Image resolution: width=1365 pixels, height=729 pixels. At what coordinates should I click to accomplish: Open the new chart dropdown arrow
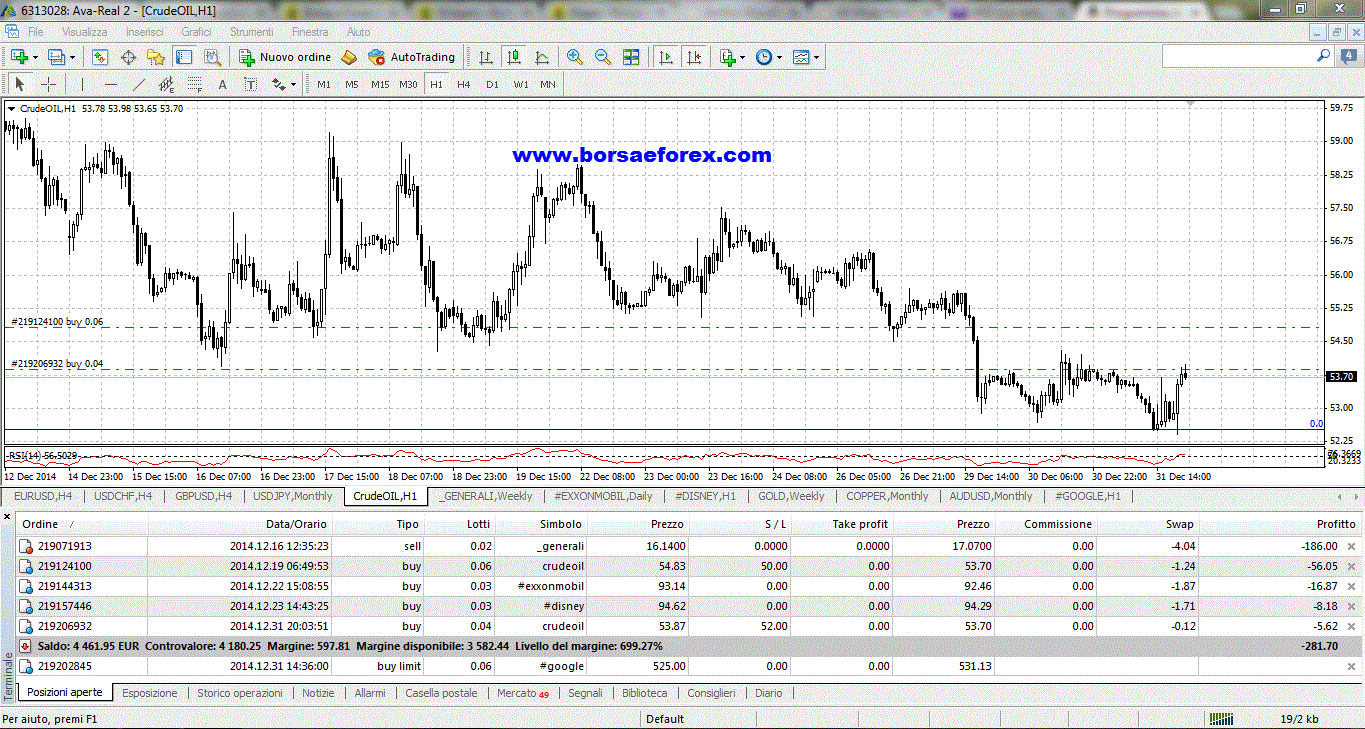coord(37,57)
